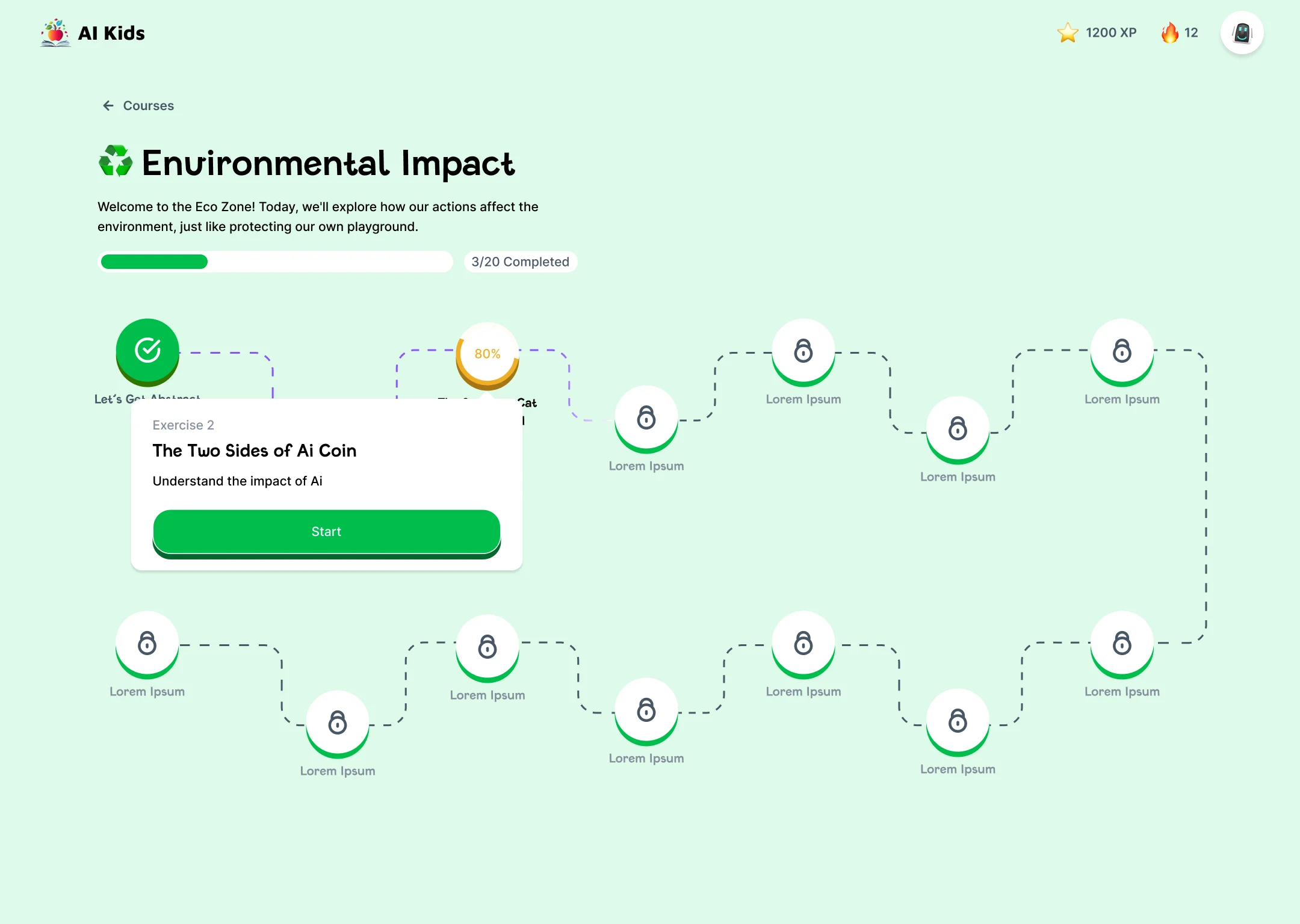This screenshot has height=924, width=1300.
Task: Click the AI Kids brand name
Action: coord(112,33)
